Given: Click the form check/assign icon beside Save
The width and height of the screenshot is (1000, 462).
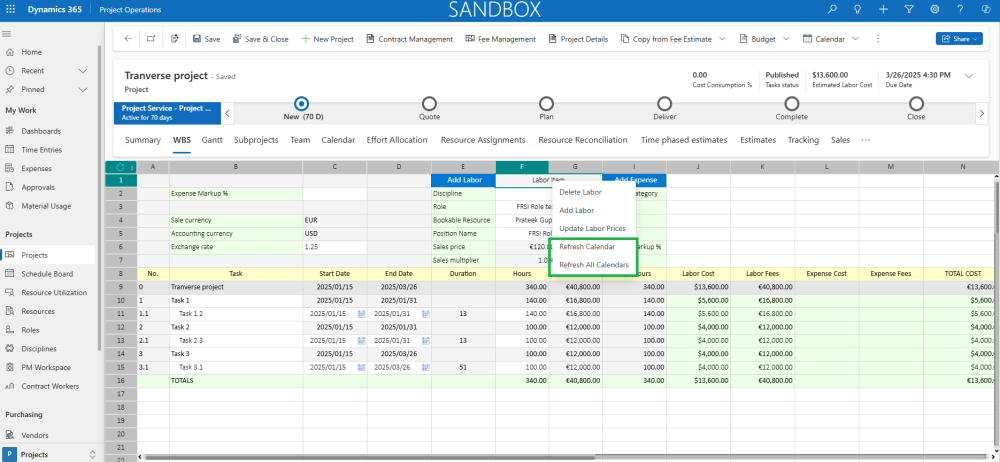Looking at the screenshot, I should pos(175,39).
